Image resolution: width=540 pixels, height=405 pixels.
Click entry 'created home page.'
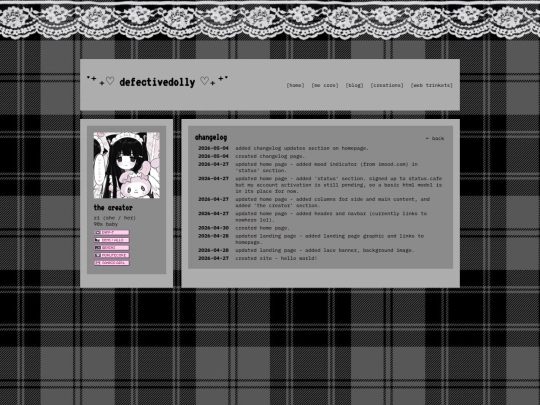pos(262,228)
